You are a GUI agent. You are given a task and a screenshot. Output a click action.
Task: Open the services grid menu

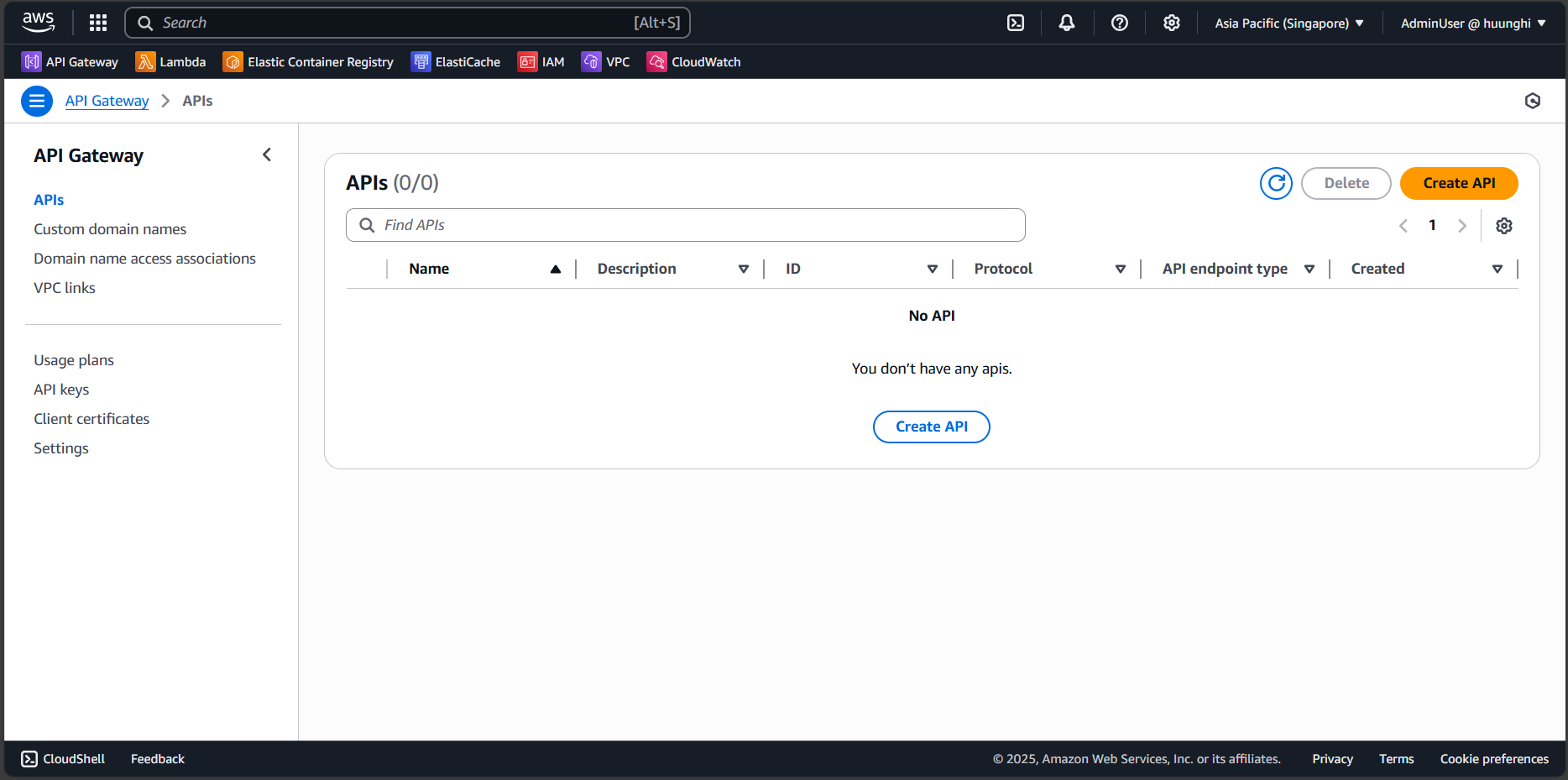coord(98,23)
